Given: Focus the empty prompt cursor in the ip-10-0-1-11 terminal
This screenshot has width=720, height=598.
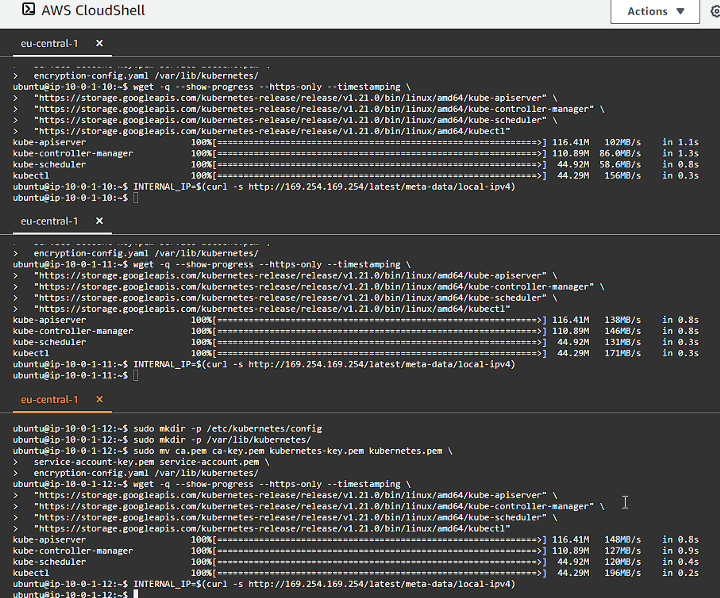Looking at the screenshot, I should [x=135, y=376].
